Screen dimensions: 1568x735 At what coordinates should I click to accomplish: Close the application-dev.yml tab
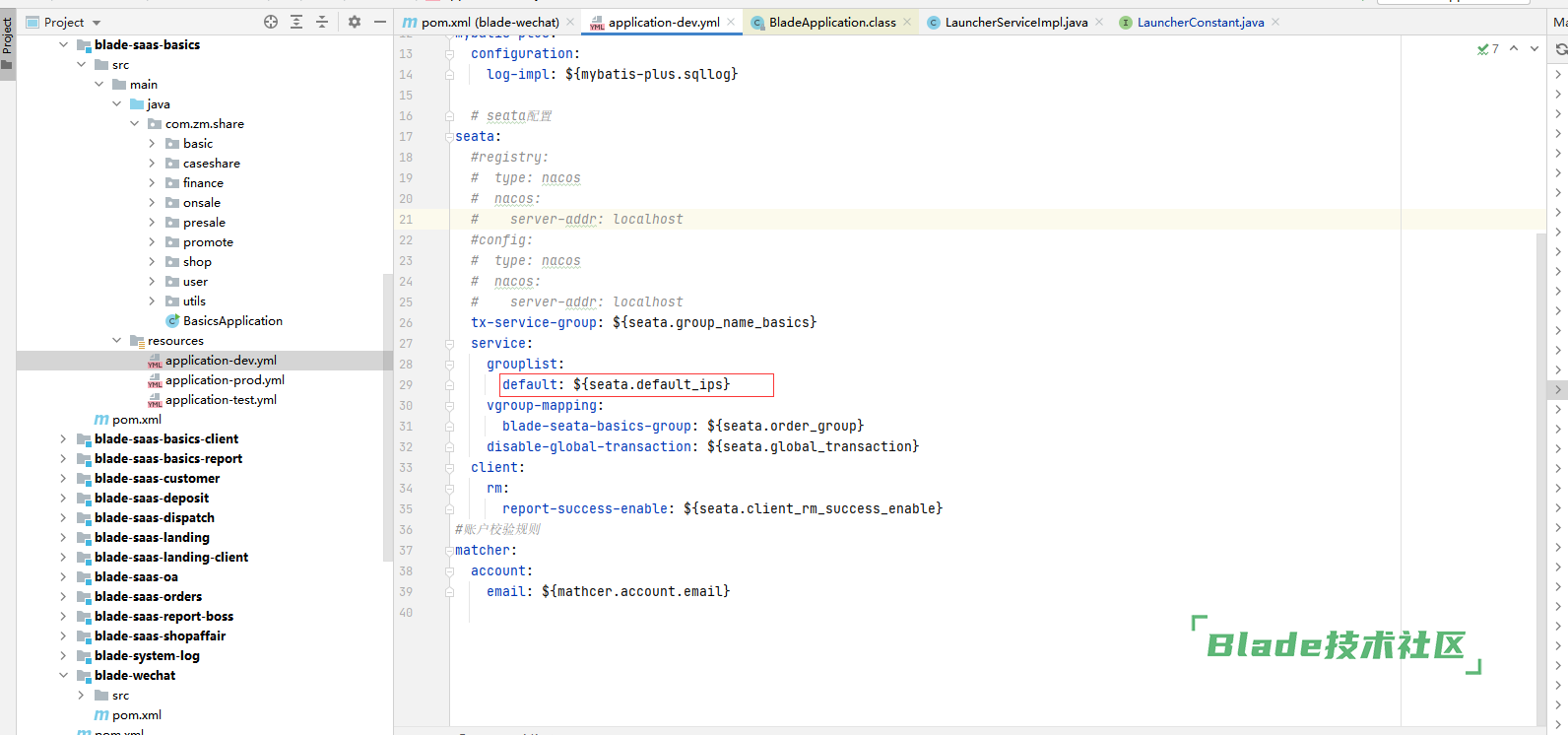coord(731,22)
